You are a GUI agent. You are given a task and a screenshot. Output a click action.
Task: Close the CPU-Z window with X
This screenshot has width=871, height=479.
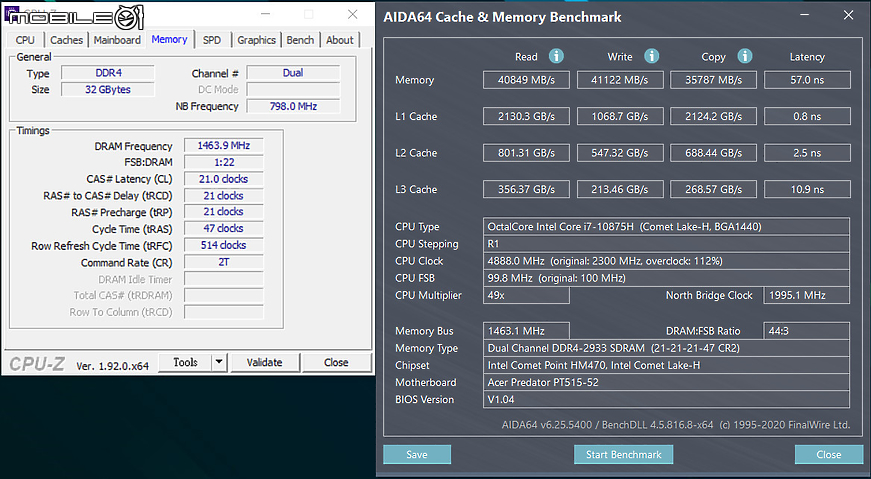352,14
